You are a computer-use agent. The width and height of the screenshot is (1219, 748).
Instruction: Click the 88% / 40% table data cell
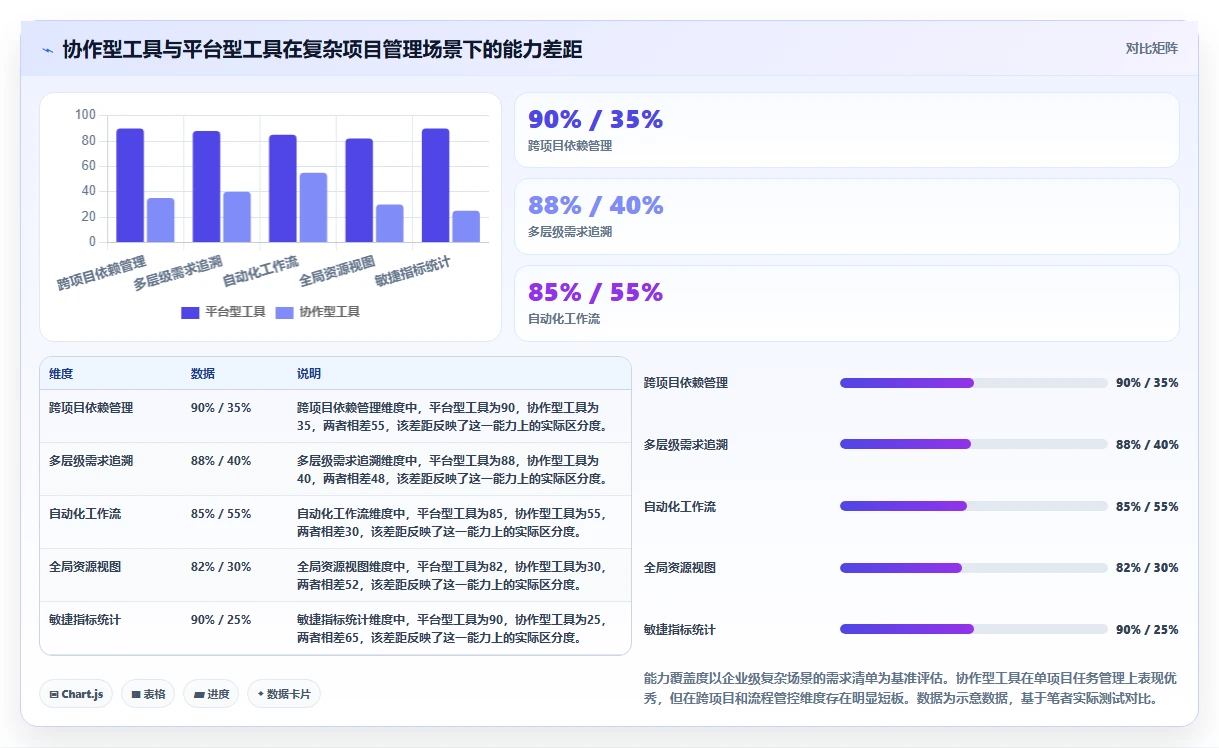pos(221,461)
